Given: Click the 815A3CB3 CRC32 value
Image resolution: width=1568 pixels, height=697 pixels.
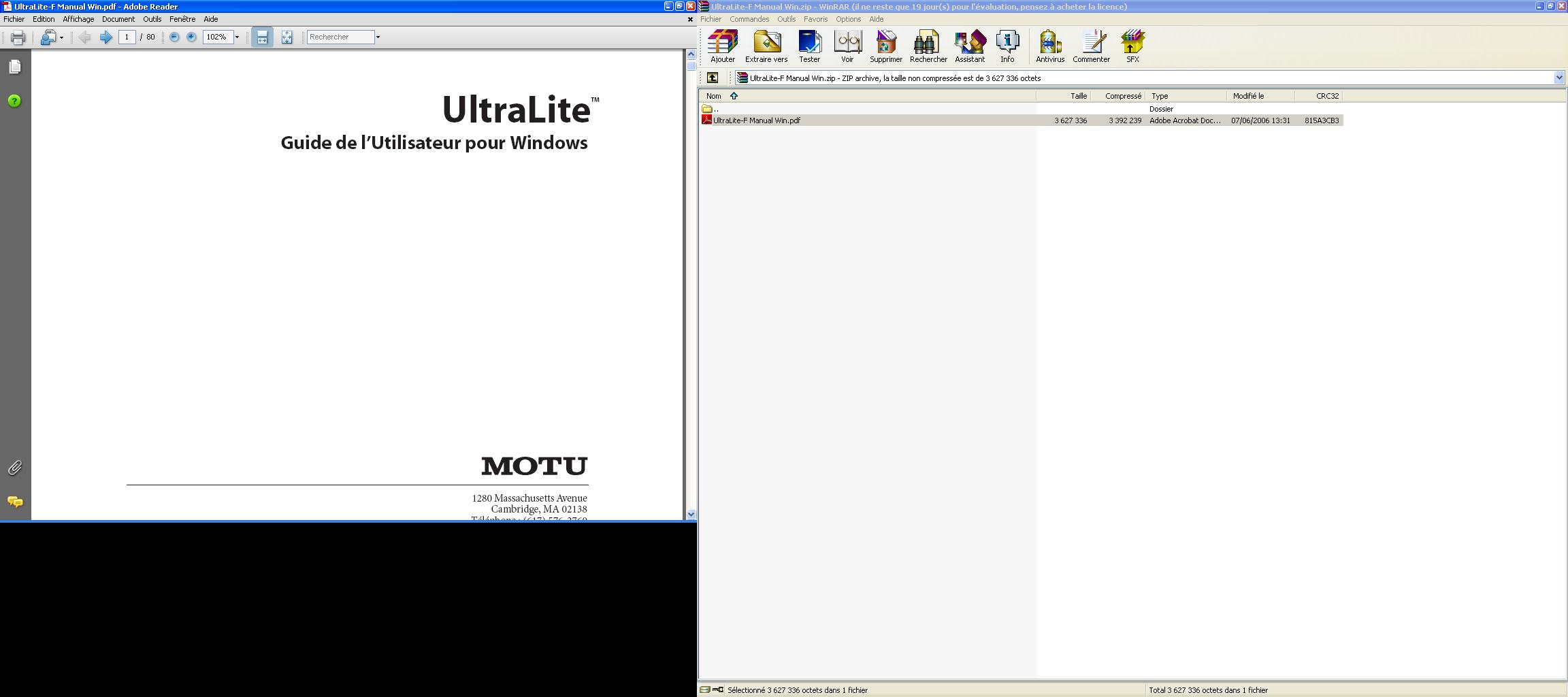Looking at the screenshot, I should 1322,120.
